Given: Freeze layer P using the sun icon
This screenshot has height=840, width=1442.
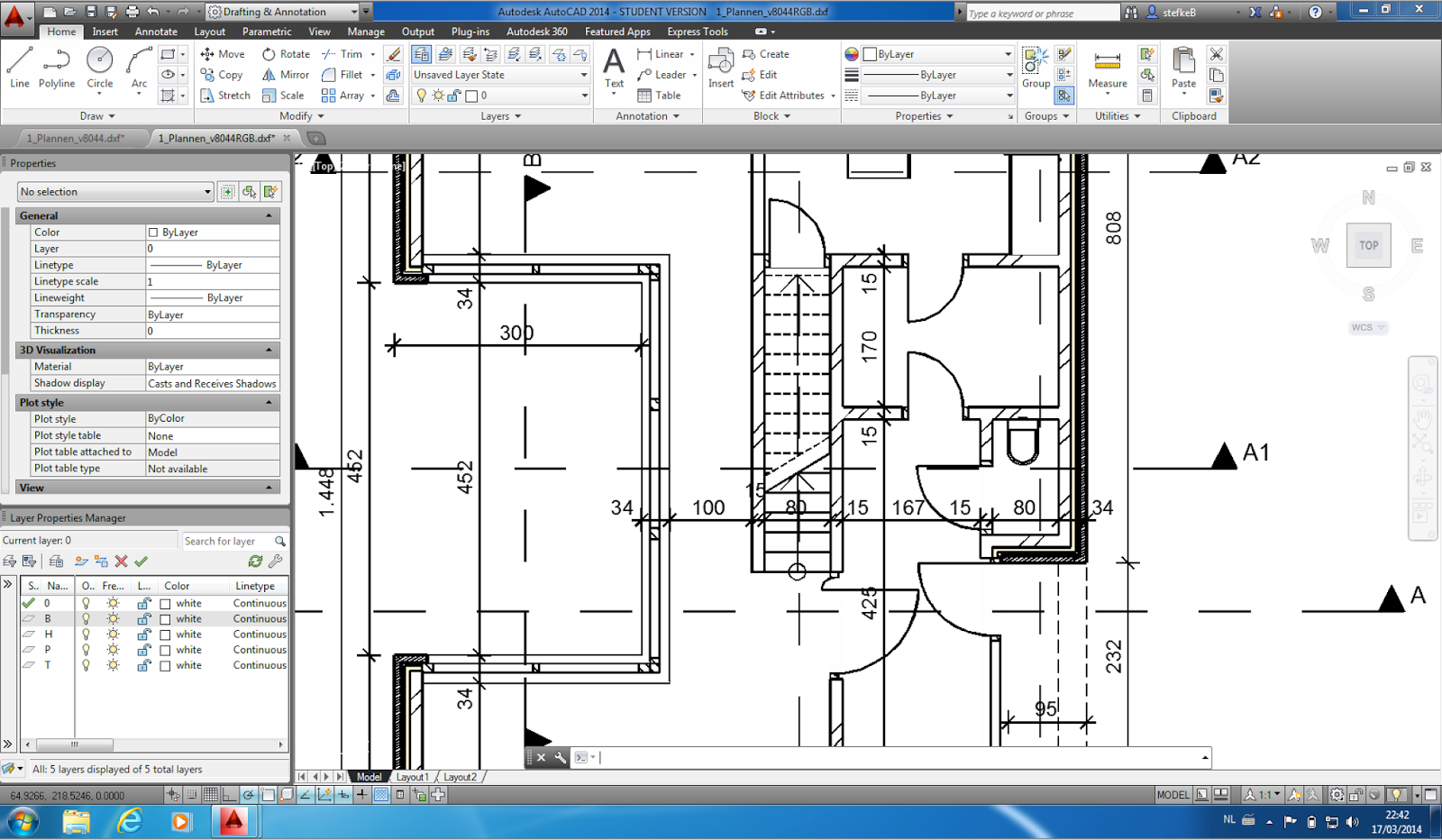Looking at the screenshot, I should 113,649.
